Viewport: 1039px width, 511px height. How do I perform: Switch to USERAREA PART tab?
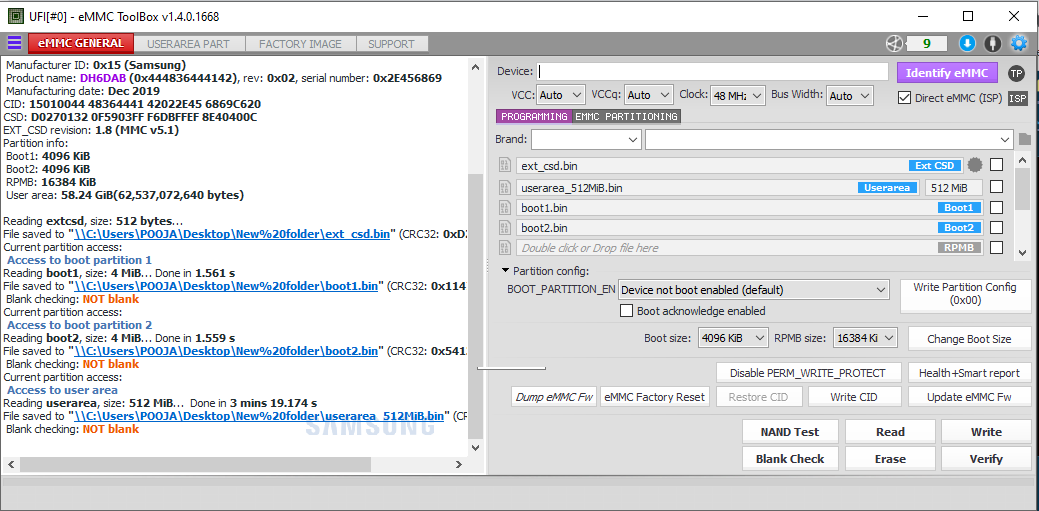(189, 44)
